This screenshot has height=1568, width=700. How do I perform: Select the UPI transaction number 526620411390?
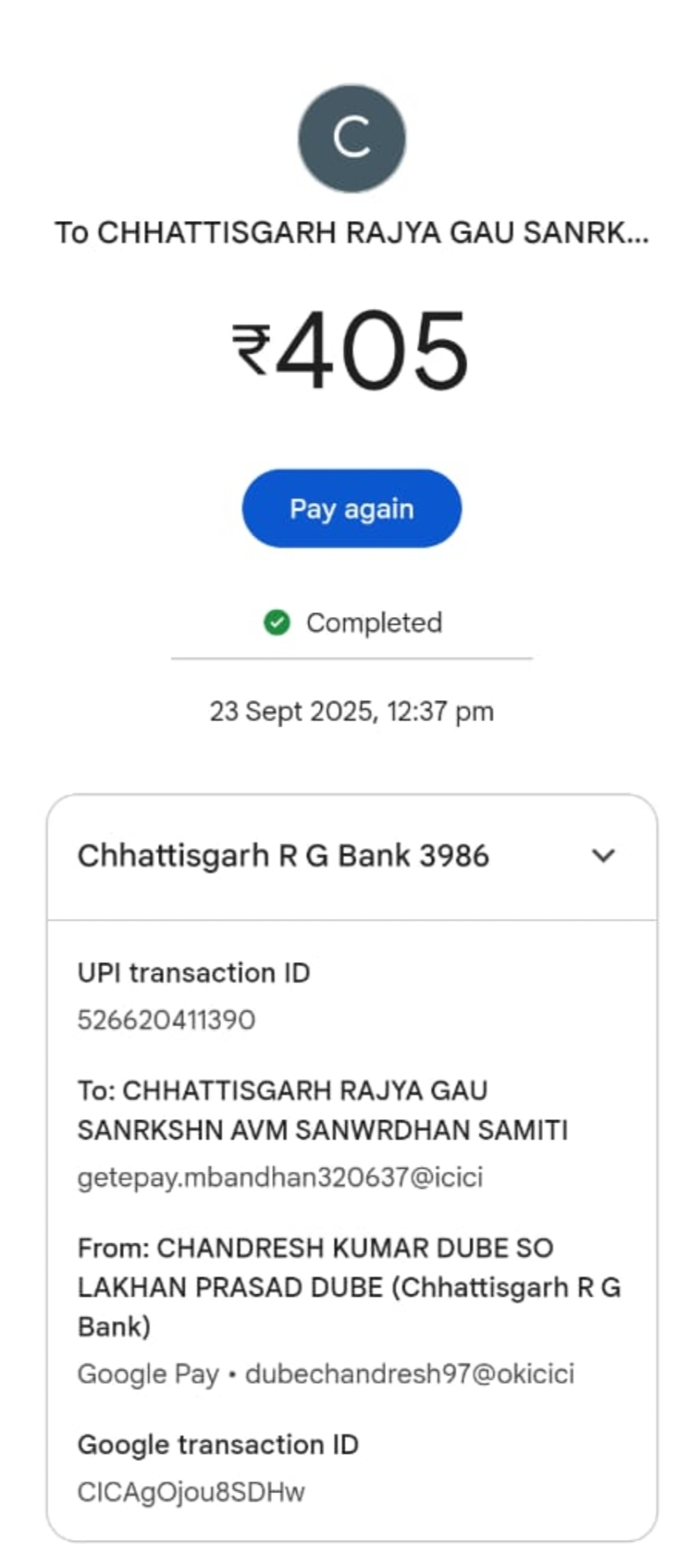coord(166,1020)
